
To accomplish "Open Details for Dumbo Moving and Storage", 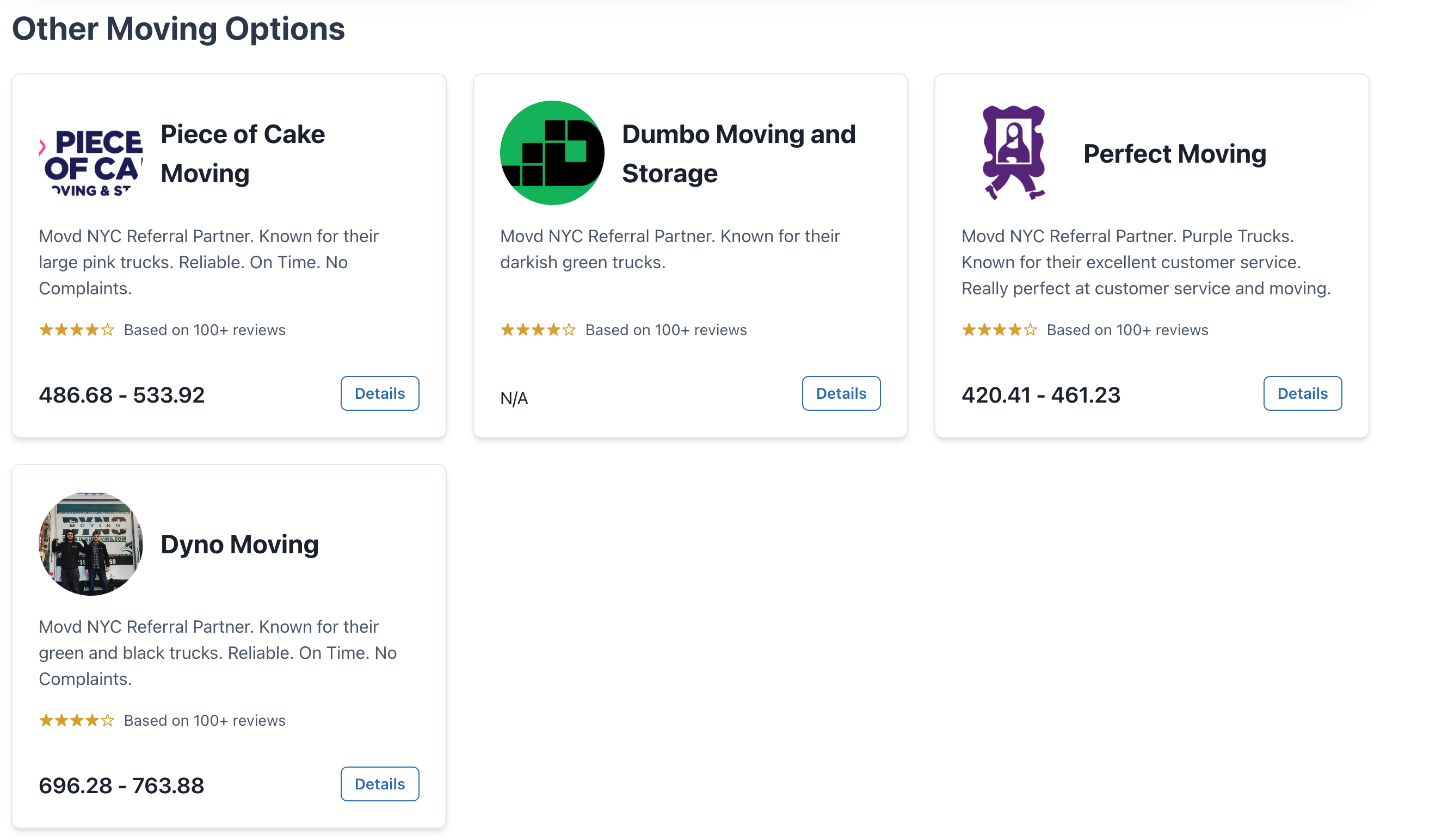I will 841,394.
